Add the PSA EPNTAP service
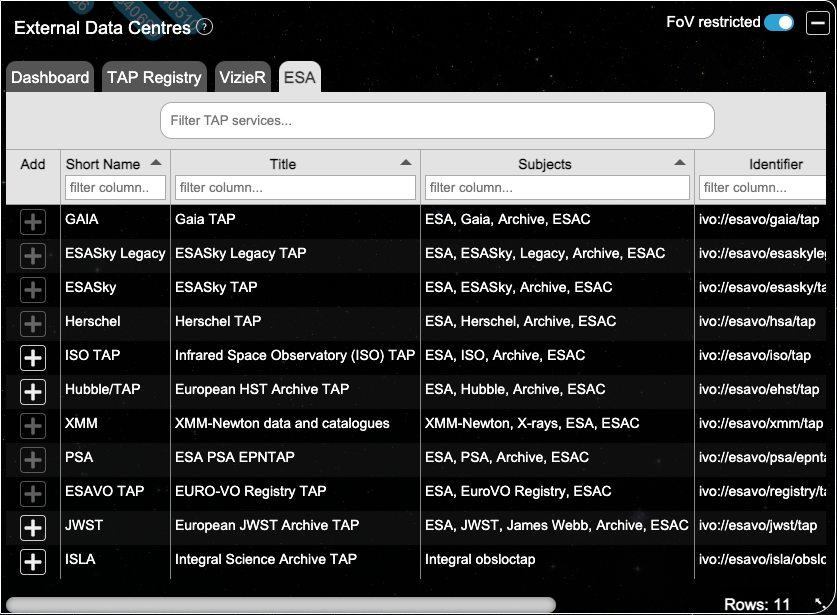The image size is (837, 615). (33, 460)
